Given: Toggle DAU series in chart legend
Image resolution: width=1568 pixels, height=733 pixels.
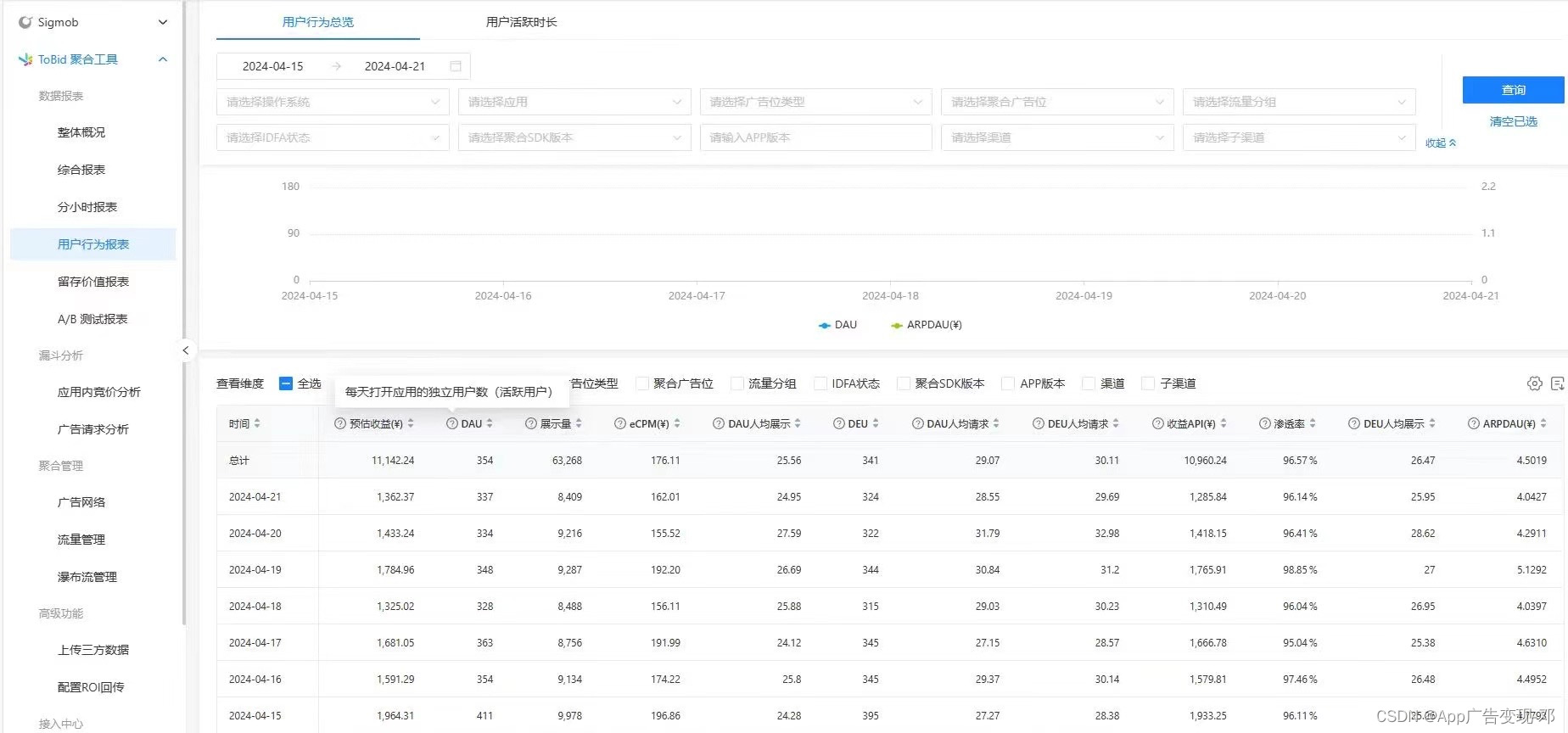Looking at the screenshot, I should [x=837, y=325].
